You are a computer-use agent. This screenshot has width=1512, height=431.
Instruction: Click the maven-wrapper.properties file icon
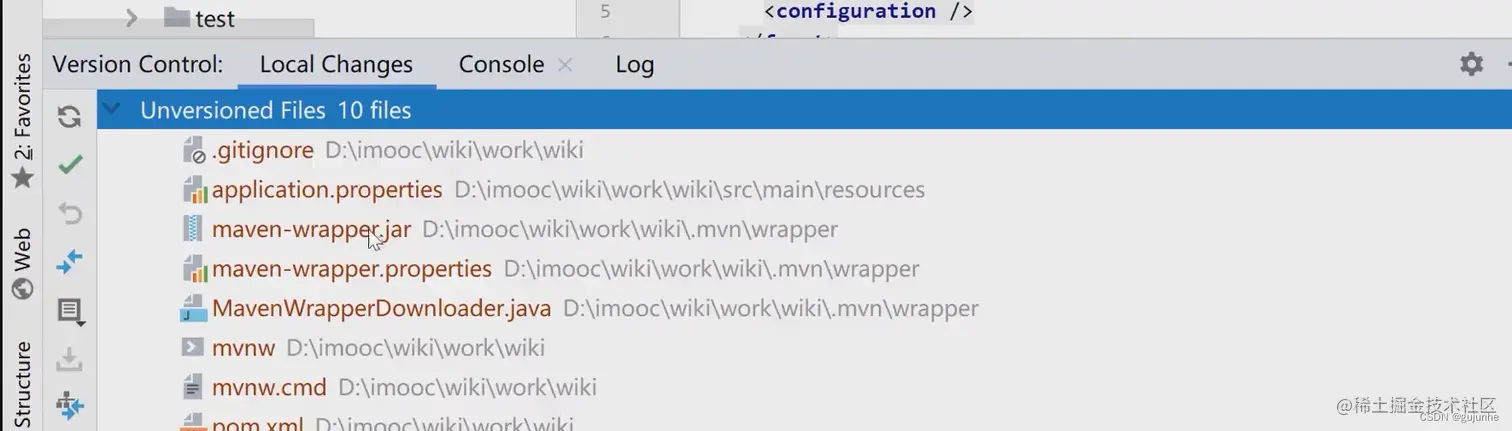[193, 269]
